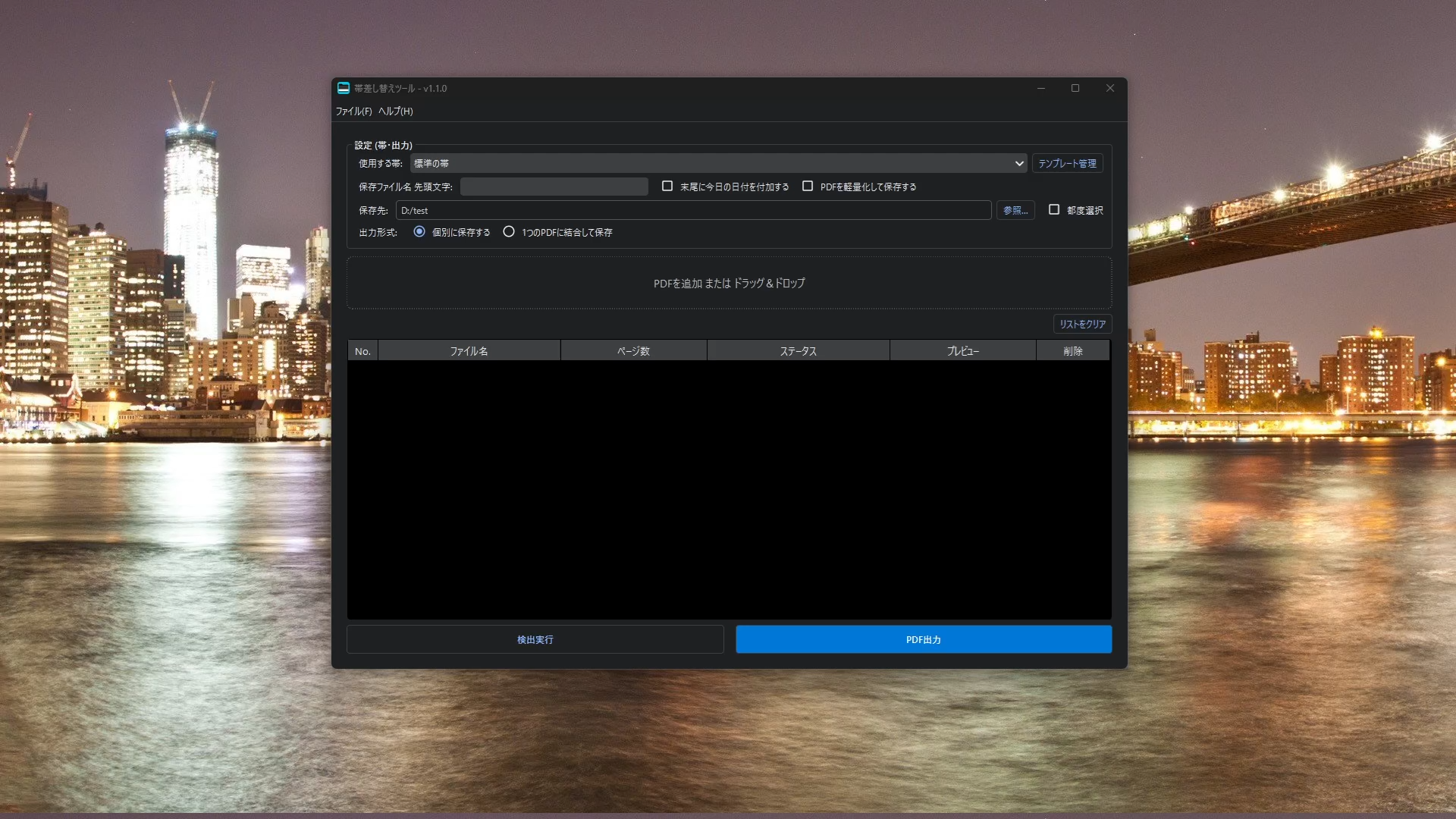Close the 帯差し替えツール window
Screen dimensions: 1456x819
pyautogui.click(x=1109, y=88)
